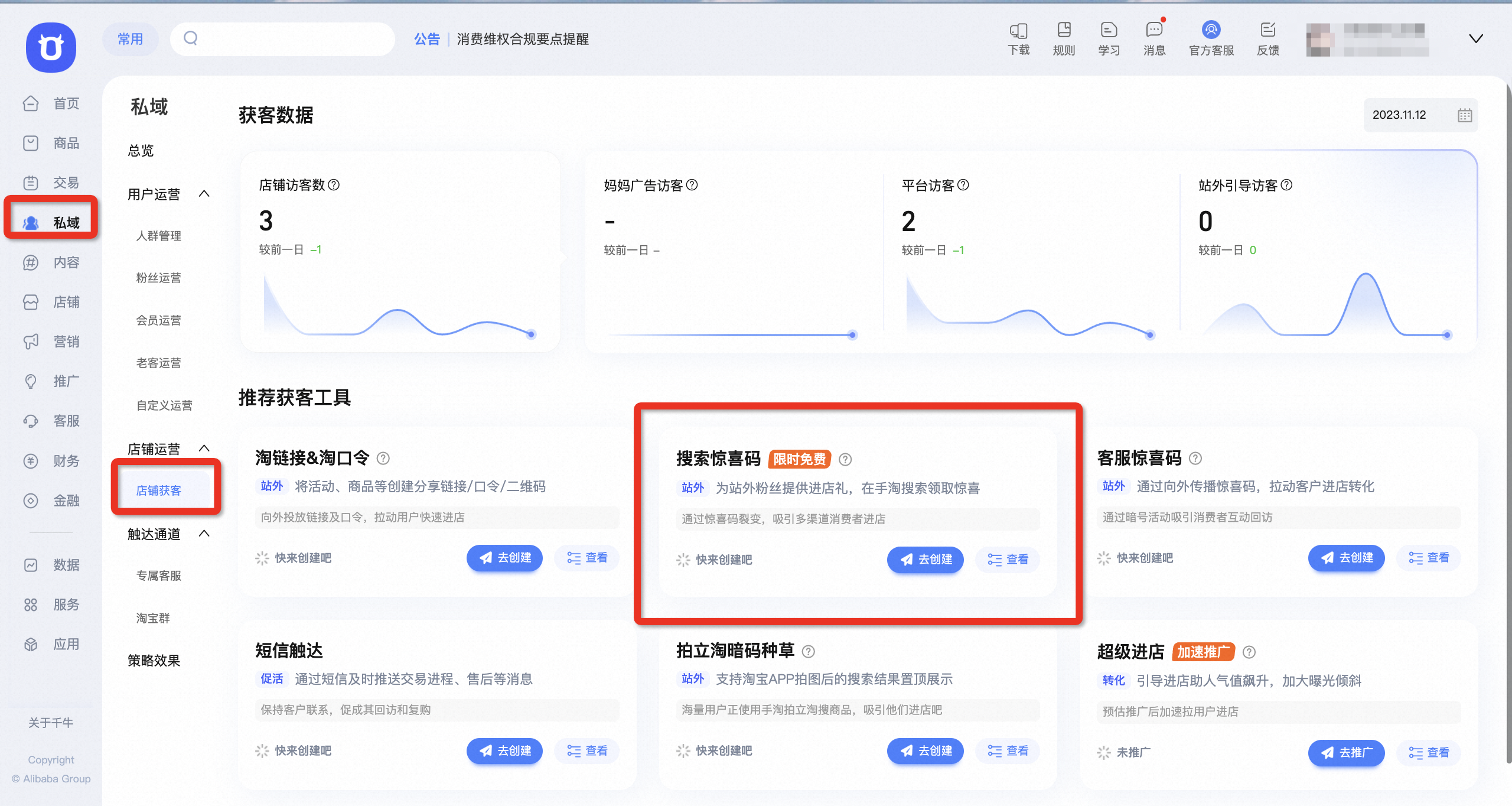Click 去创建 for 搜索惊喜码

[925, 560]
